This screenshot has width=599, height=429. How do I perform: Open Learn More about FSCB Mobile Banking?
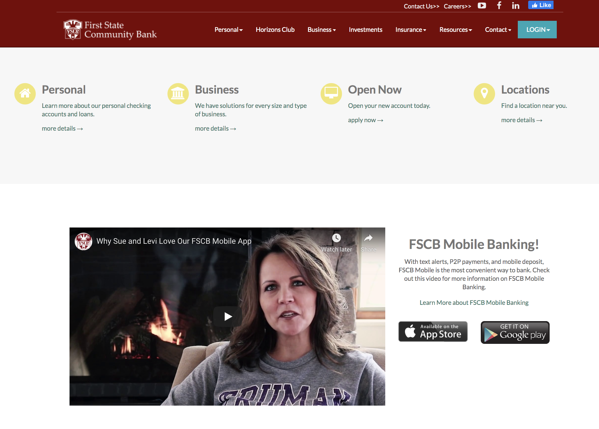pos(474,303)
